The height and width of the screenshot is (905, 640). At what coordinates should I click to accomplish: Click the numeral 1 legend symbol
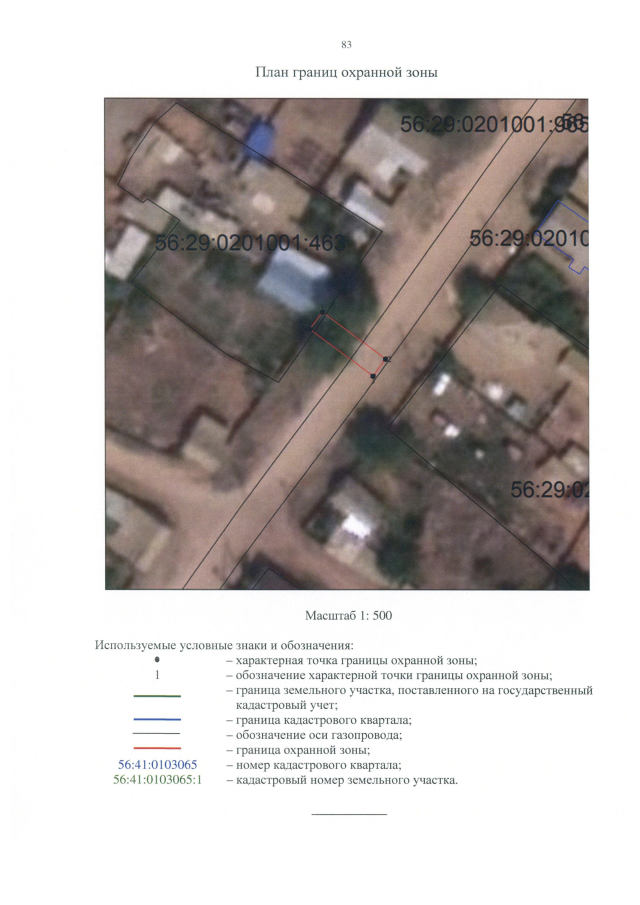click(x=157, y=675)
